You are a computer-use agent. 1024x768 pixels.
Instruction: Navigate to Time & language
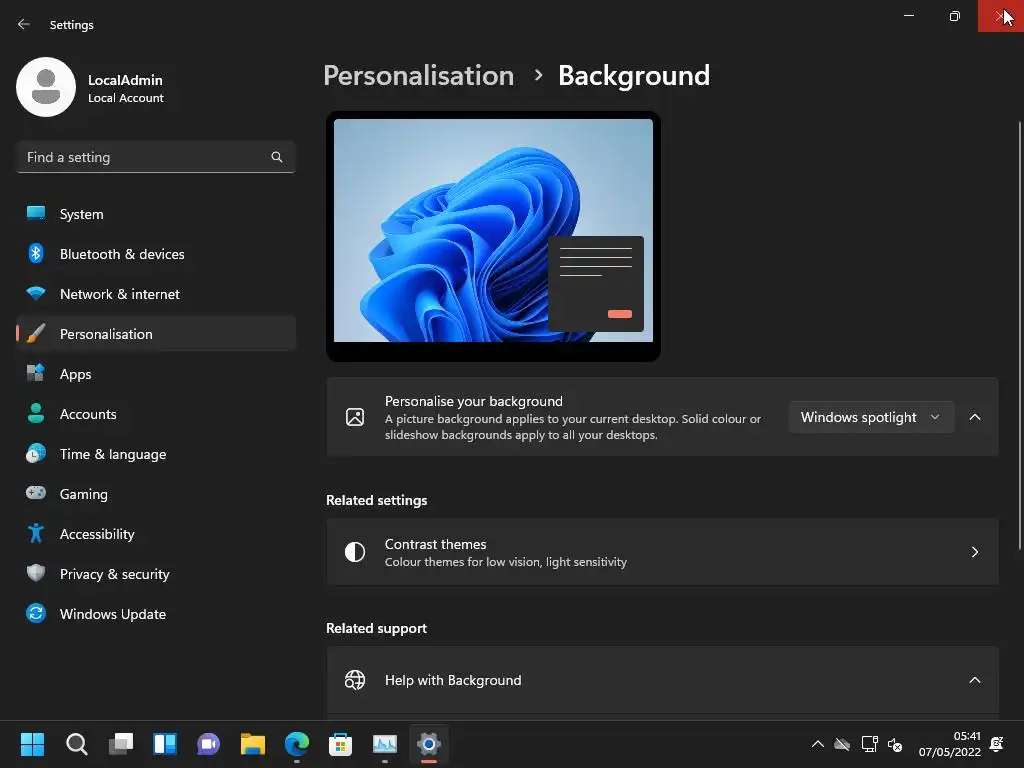pos(155,454)
